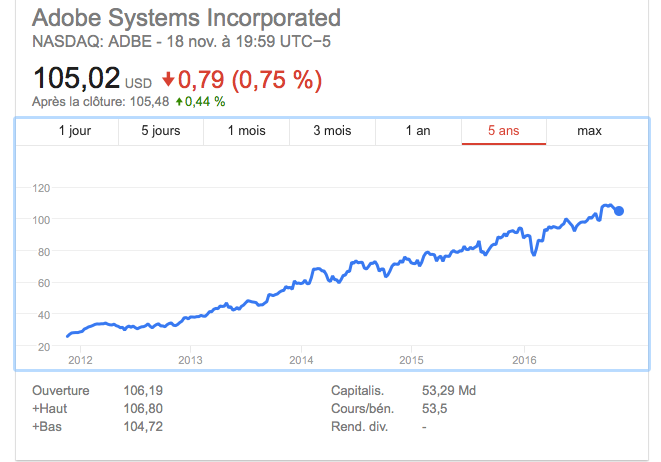This screenshot has height=462, width=661.
Task: Click the red down arrow price indicator
Action: (x=168, y=79)
